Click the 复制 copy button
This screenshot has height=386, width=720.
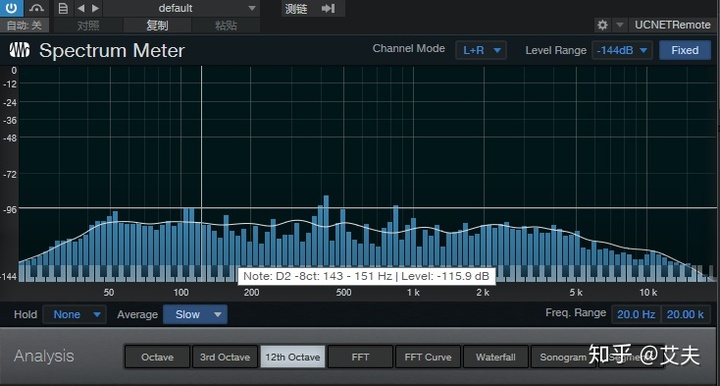click(x=157, y=25)
